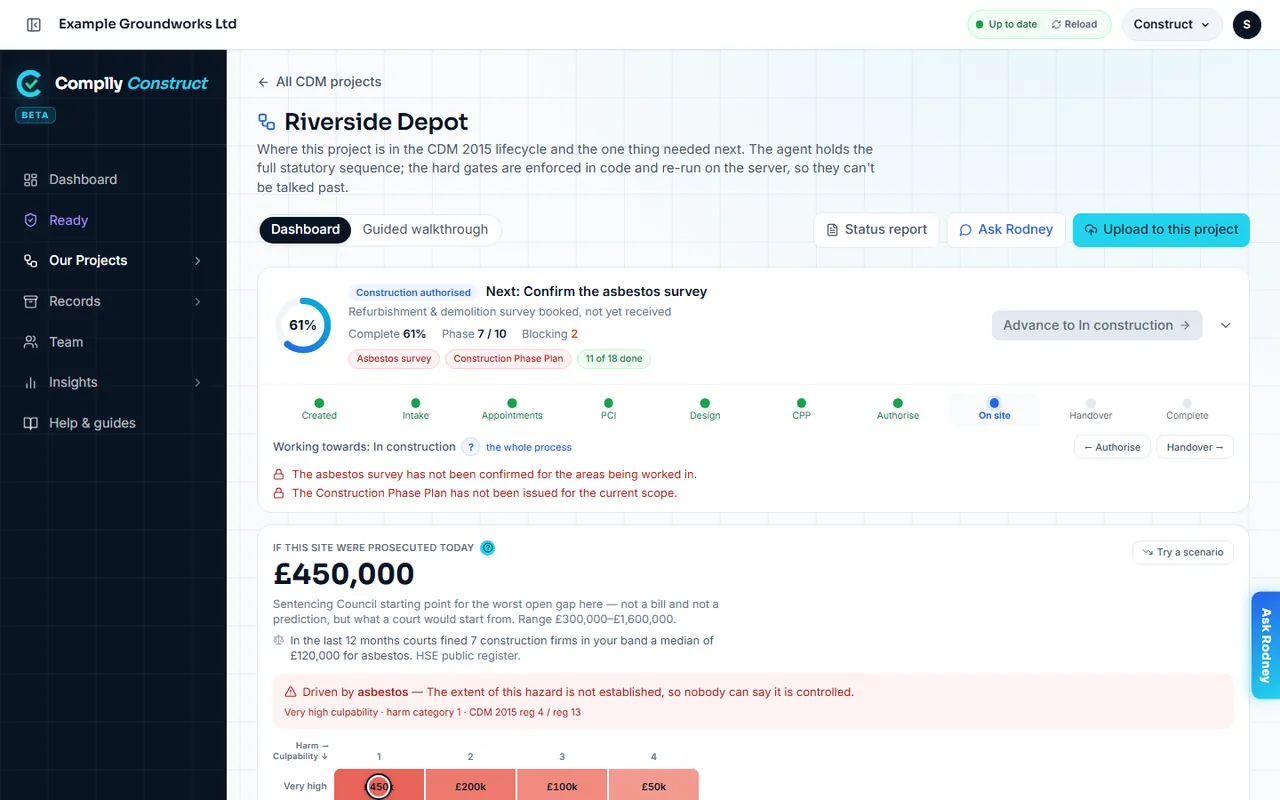
Task: Collapse the sidebar with the panel icon
Action: (x=34, y=24)
